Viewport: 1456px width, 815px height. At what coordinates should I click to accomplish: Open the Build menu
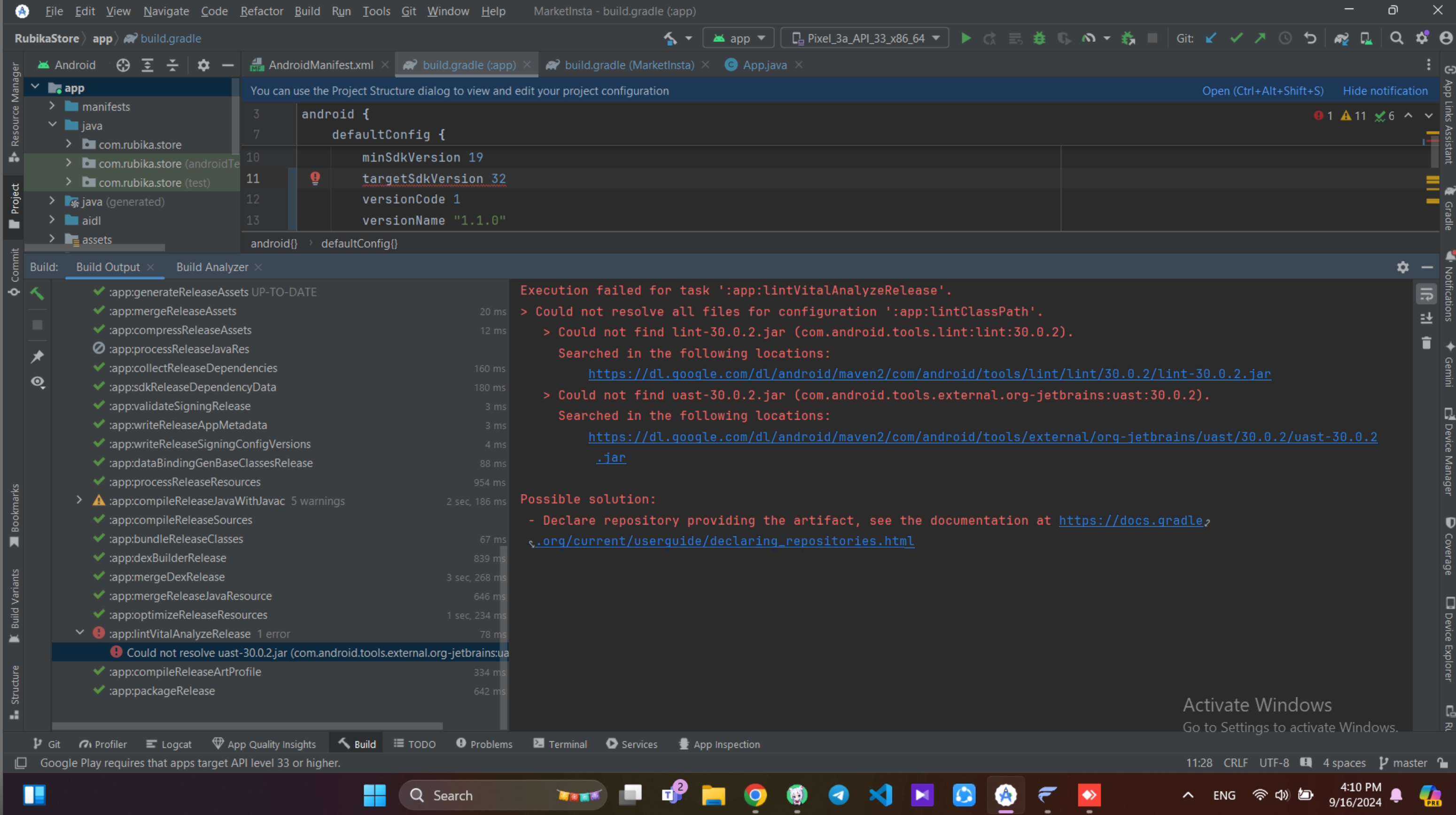click(307, 11)
